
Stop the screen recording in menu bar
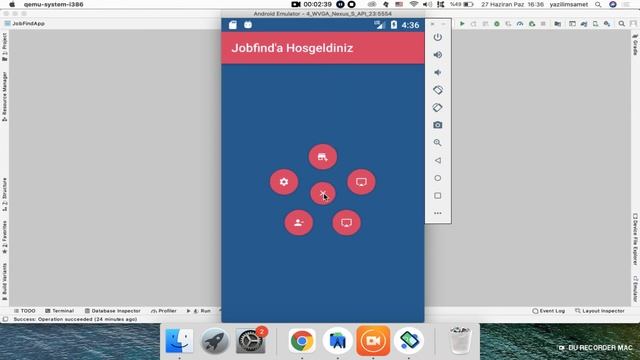(351, 4)
